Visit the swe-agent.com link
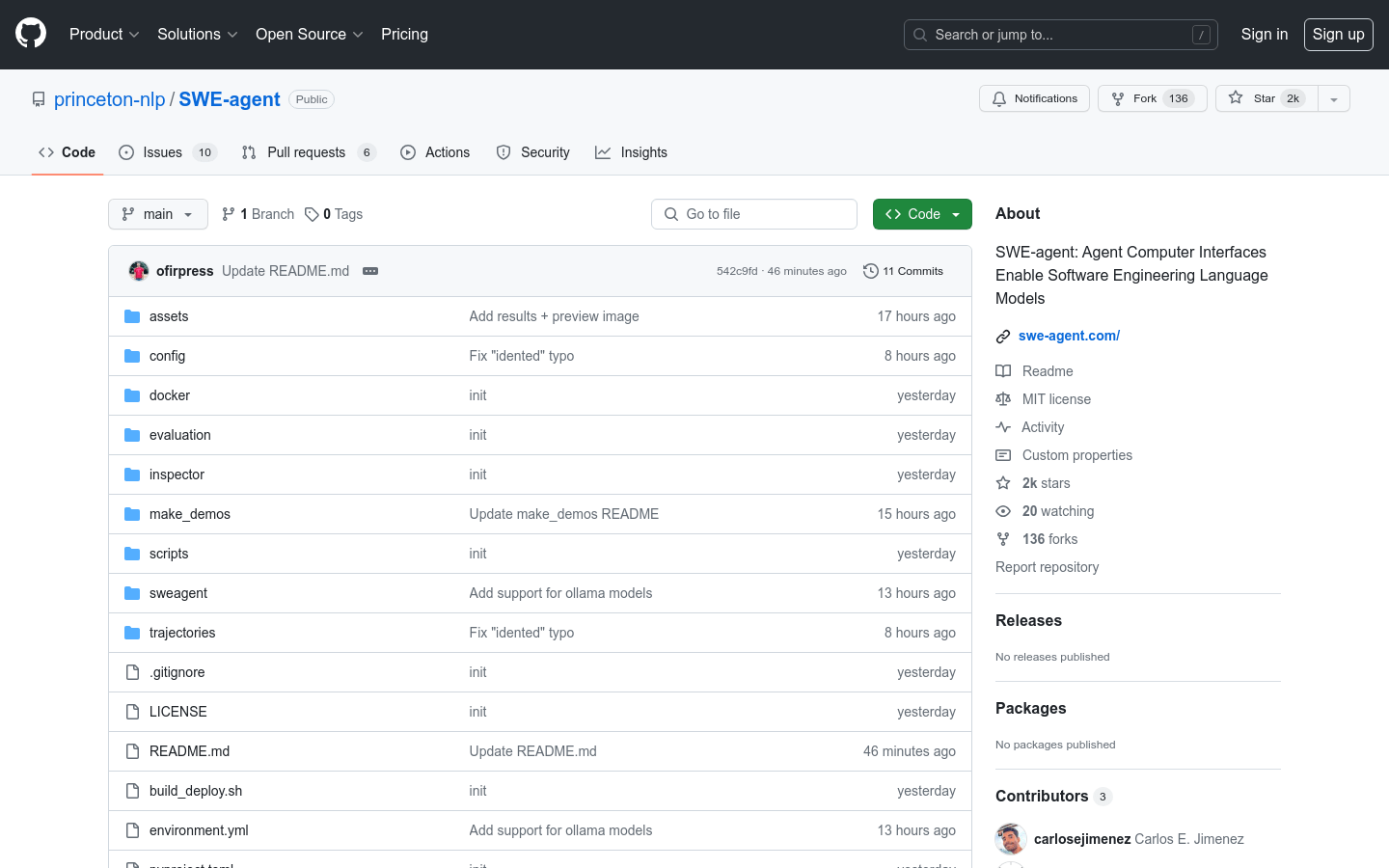This screenshot has height=868, width=1389. click(x=1069, y=336)
